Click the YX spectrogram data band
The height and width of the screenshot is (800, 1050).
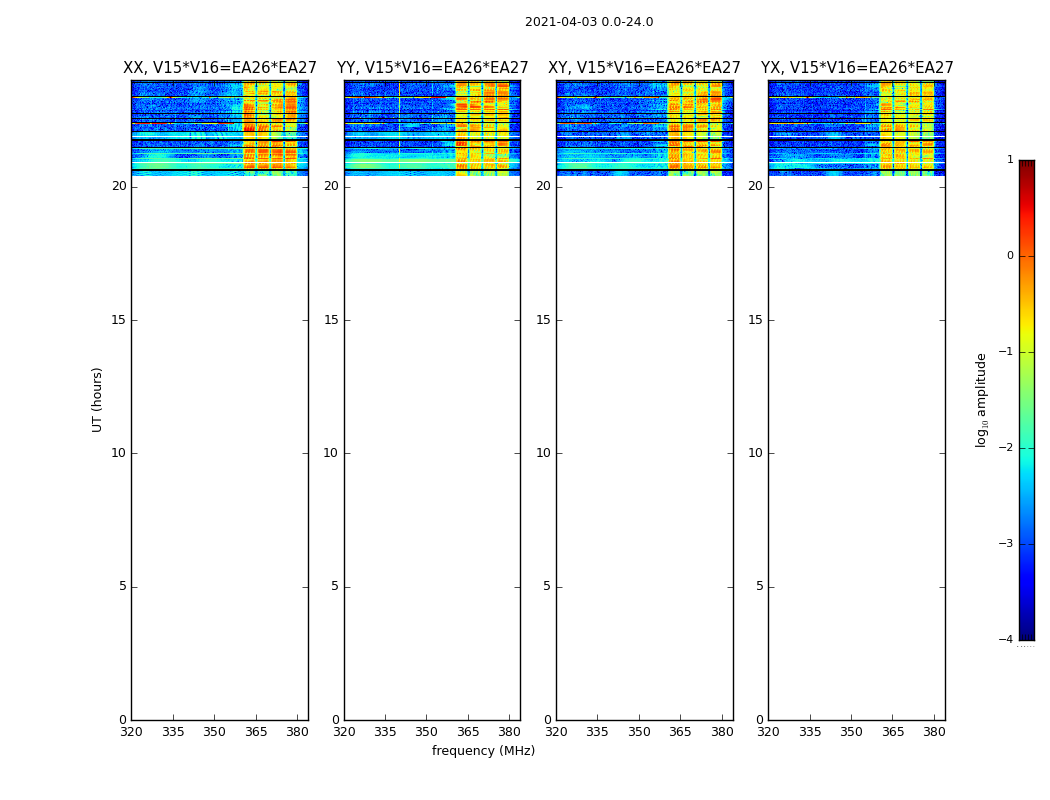pyautogui.click(x=856, y=128)
